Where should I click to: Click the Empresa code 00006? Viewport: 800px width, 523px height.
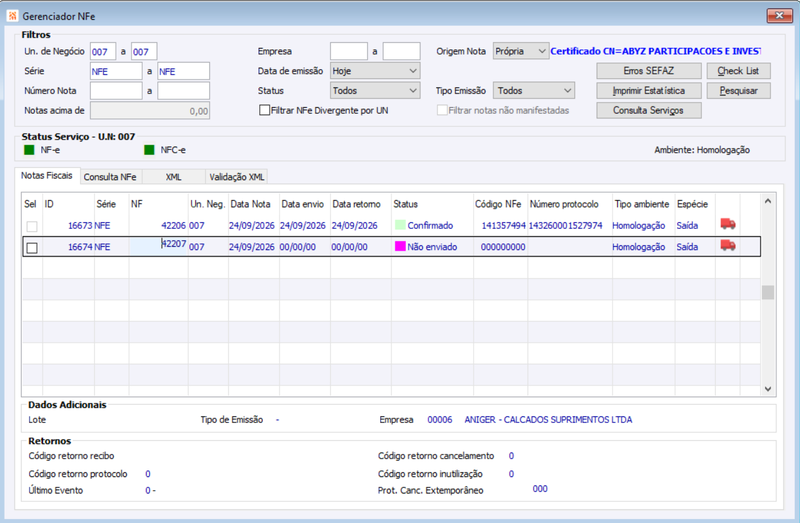coord(440,420)
